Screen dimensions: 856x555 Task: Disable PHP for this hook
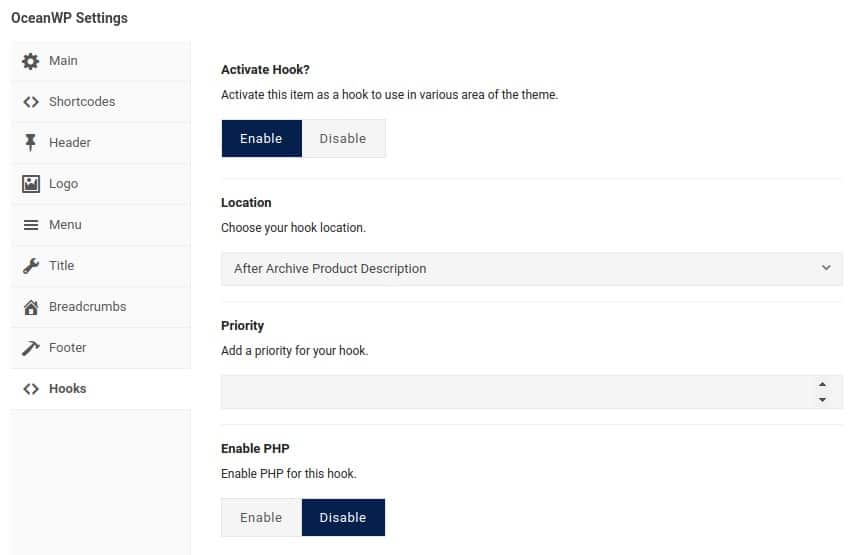point(343,517)
